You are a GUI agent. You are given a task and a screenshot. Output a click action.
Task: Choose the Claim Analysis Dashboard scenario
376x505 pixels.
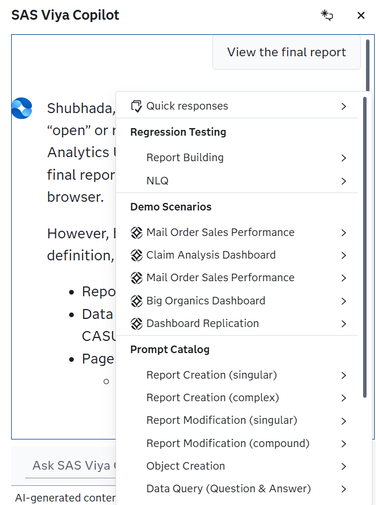coord(237,255)
